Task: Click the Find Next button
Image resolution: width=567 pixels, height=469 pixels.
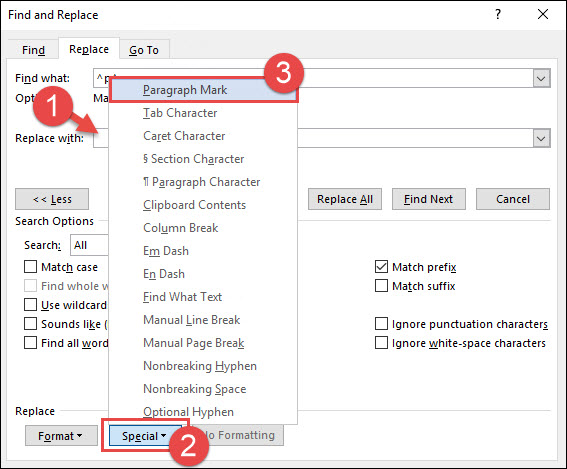Action: coord(429,199)
